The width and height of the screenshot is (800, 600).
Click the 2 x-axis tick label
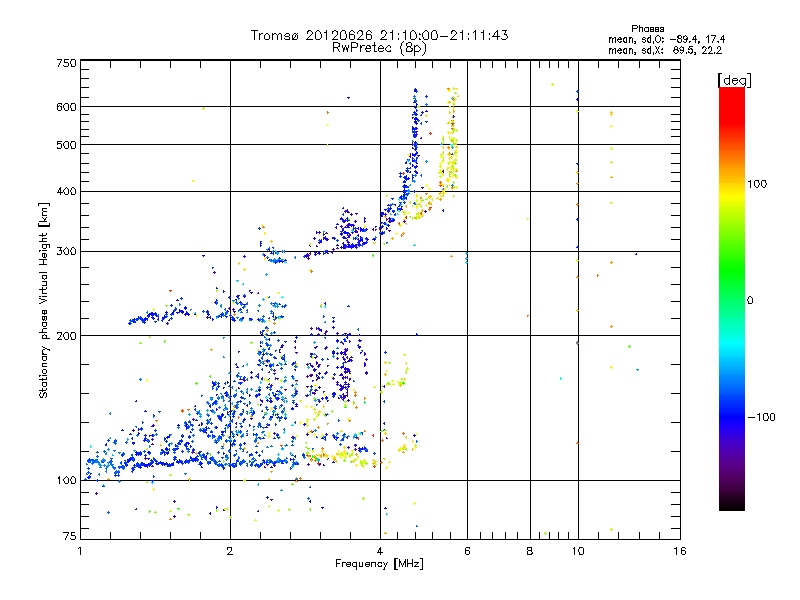230,551
